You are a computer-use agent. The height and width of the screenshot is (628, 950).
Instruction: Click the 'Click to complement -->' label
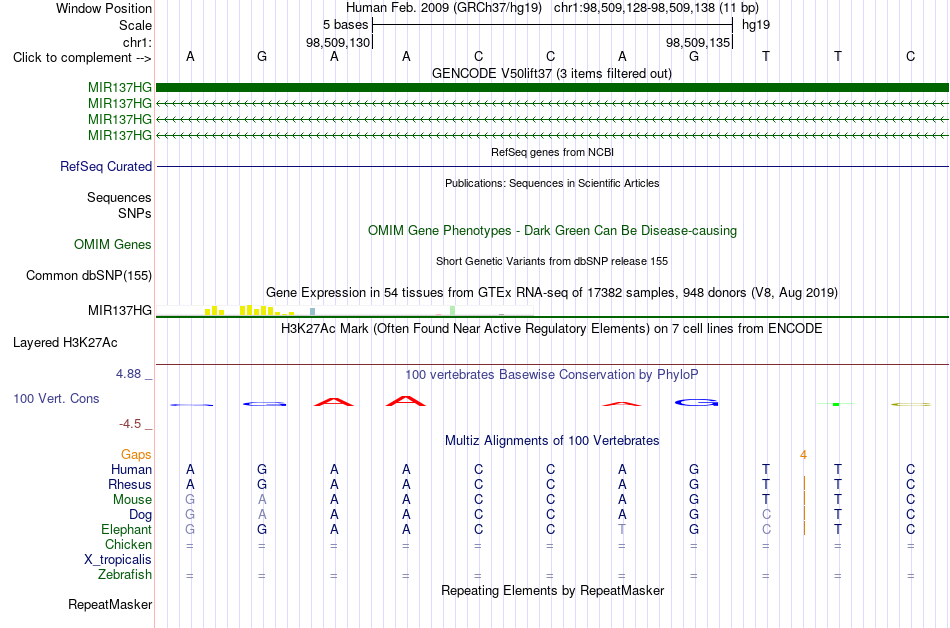pyautogui.click(x=82, y=58)
